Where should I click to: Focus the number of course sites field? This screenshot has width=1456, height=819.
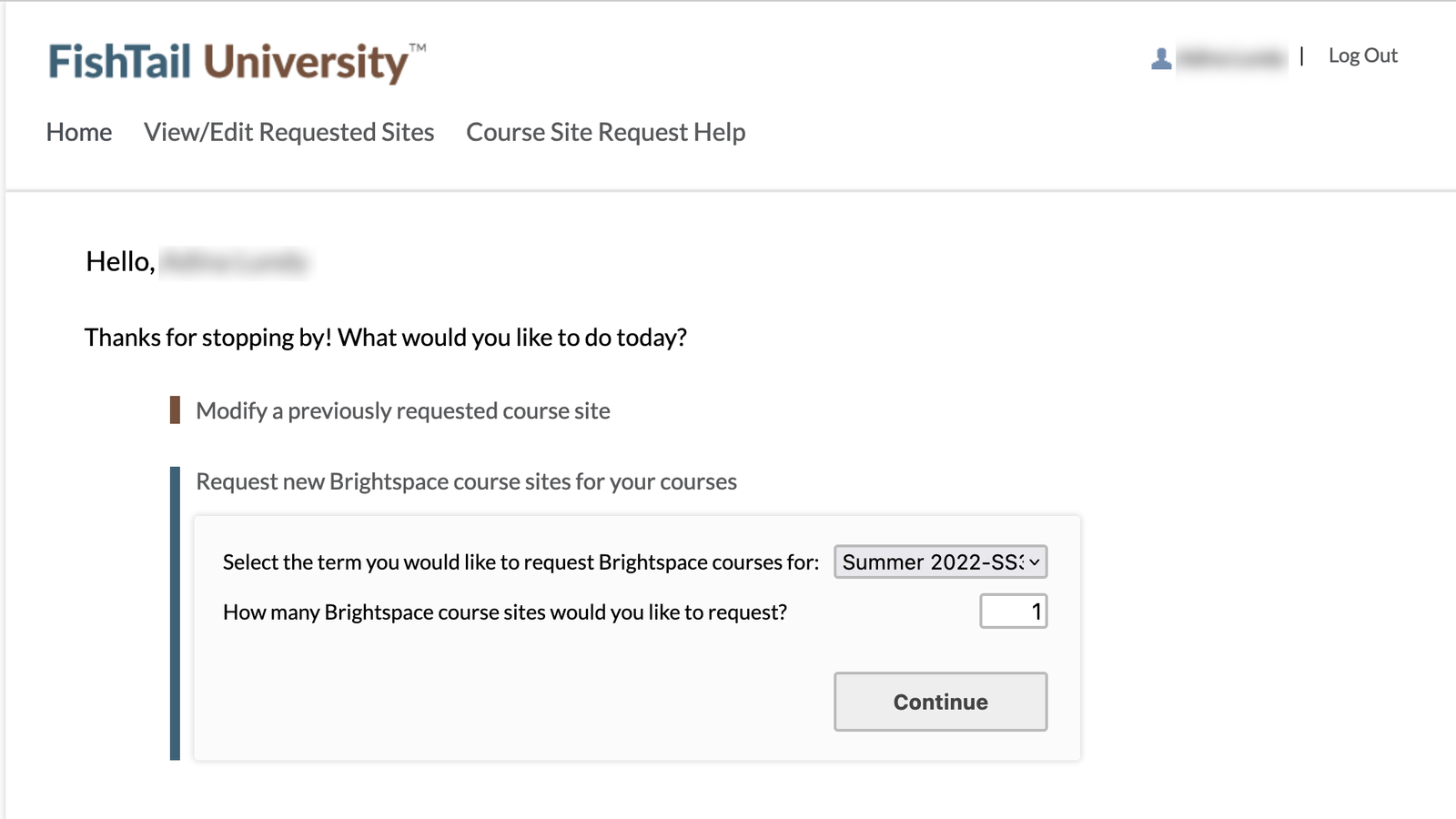[1013, 612]
